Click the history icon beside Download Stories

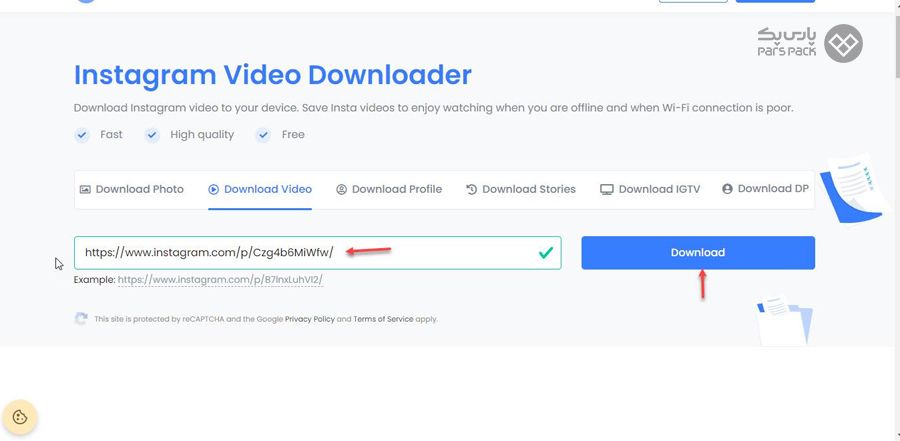point(471,189)
